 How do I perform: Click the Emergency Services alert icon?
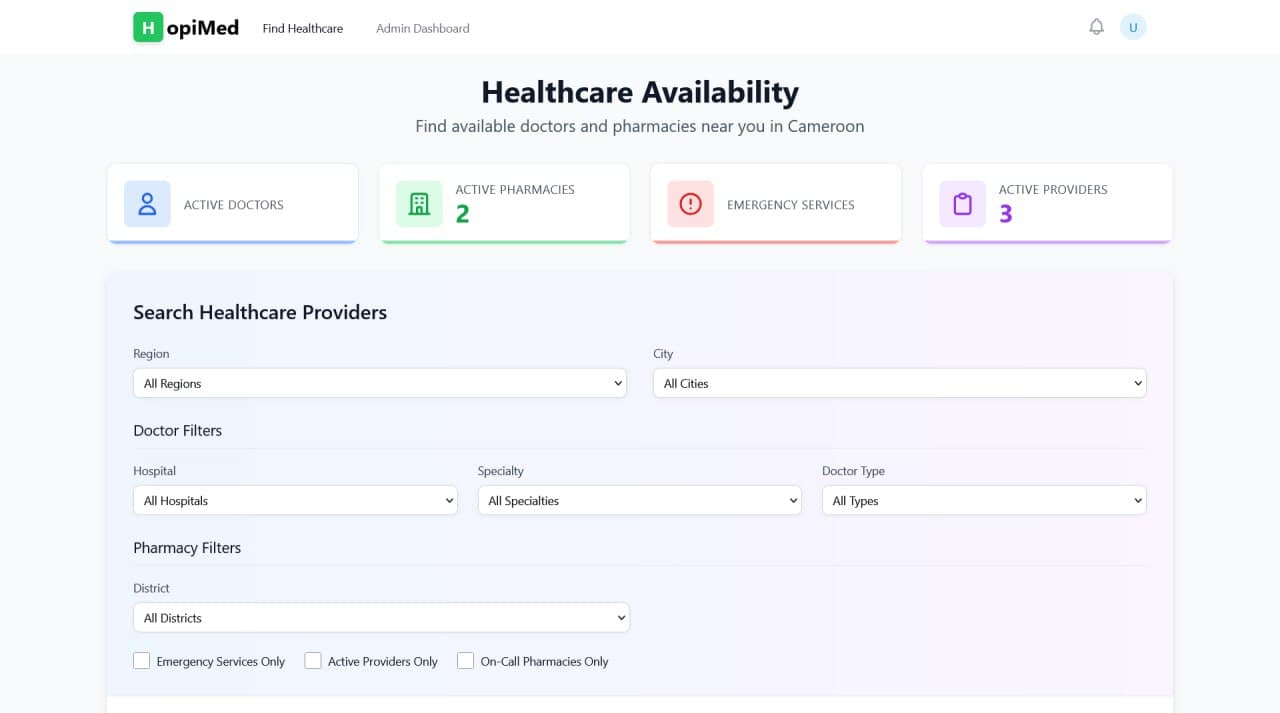[x=690, y=204]
